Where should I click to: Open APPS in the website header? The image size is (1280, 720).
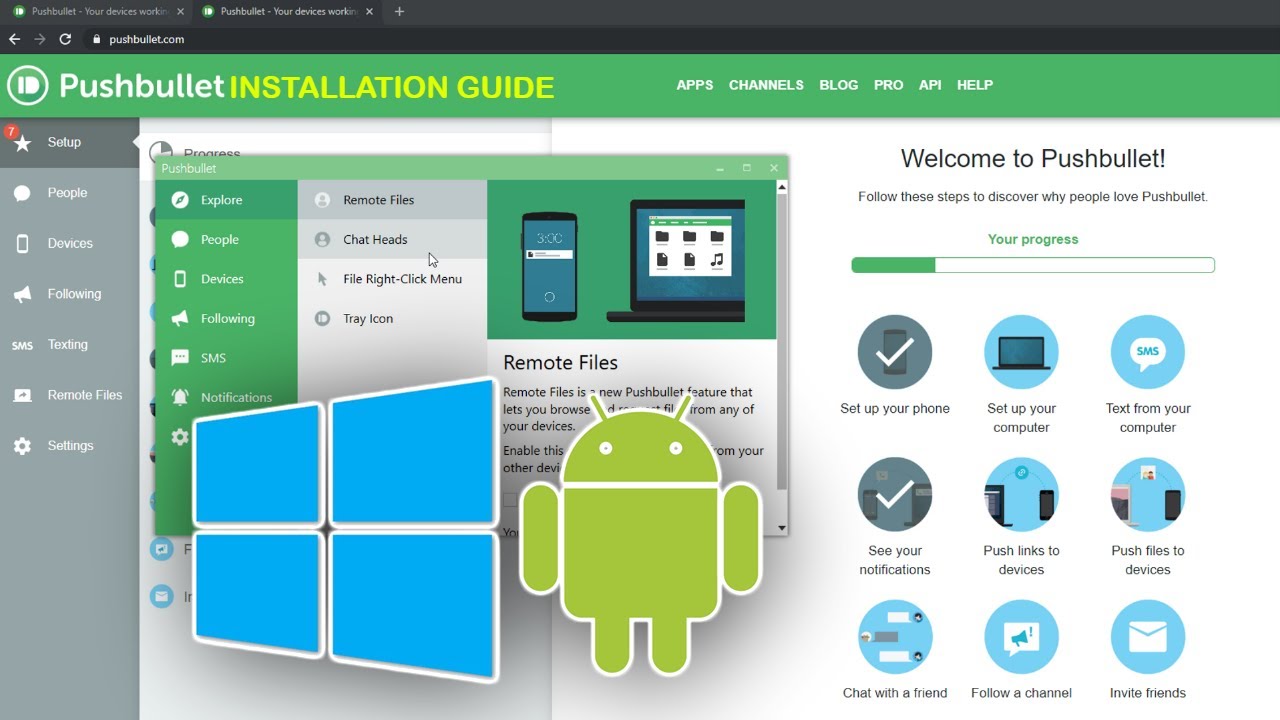pos(695,85)
